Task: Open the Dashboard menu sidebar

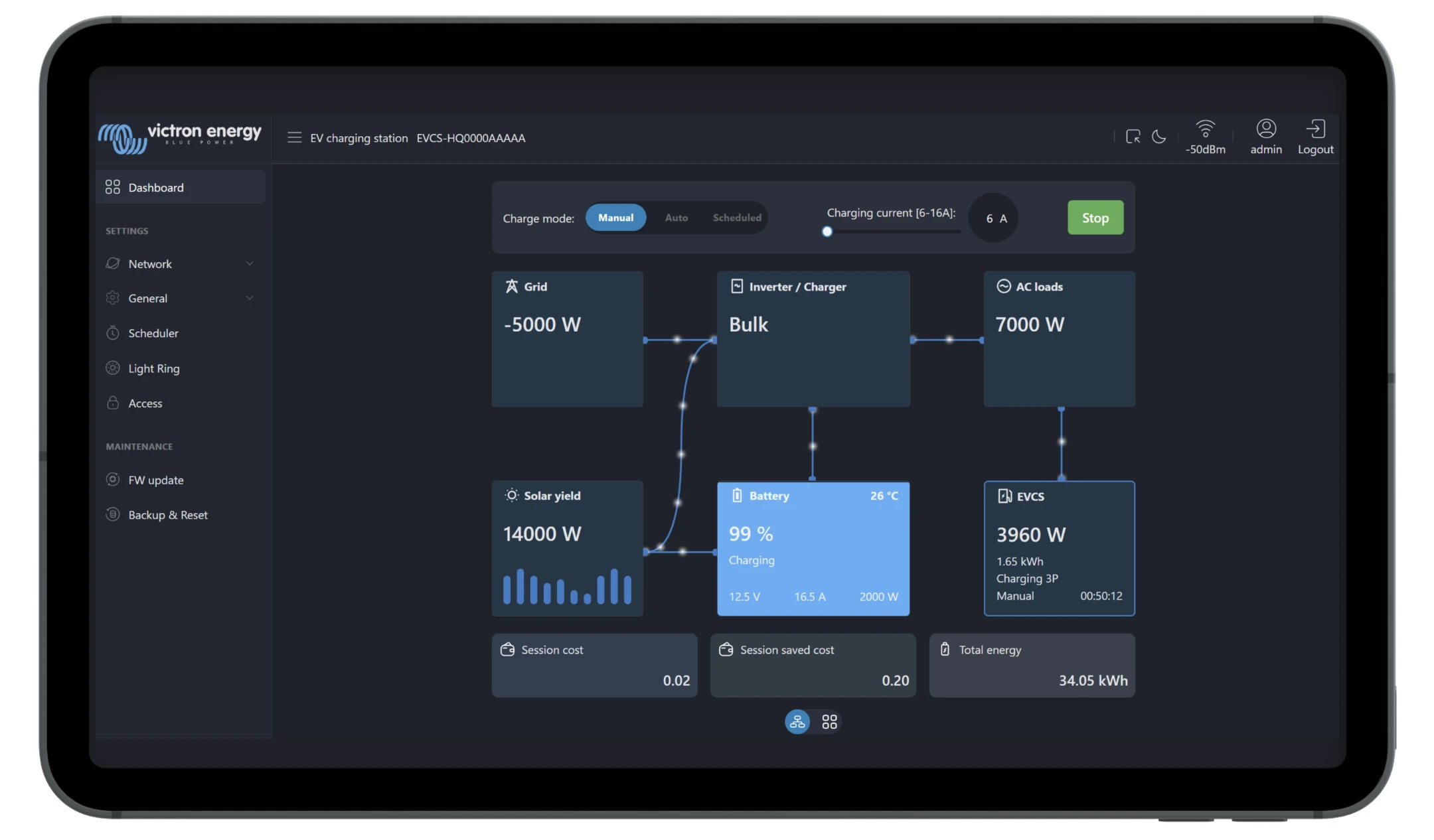Action: (x=156, y=188)
